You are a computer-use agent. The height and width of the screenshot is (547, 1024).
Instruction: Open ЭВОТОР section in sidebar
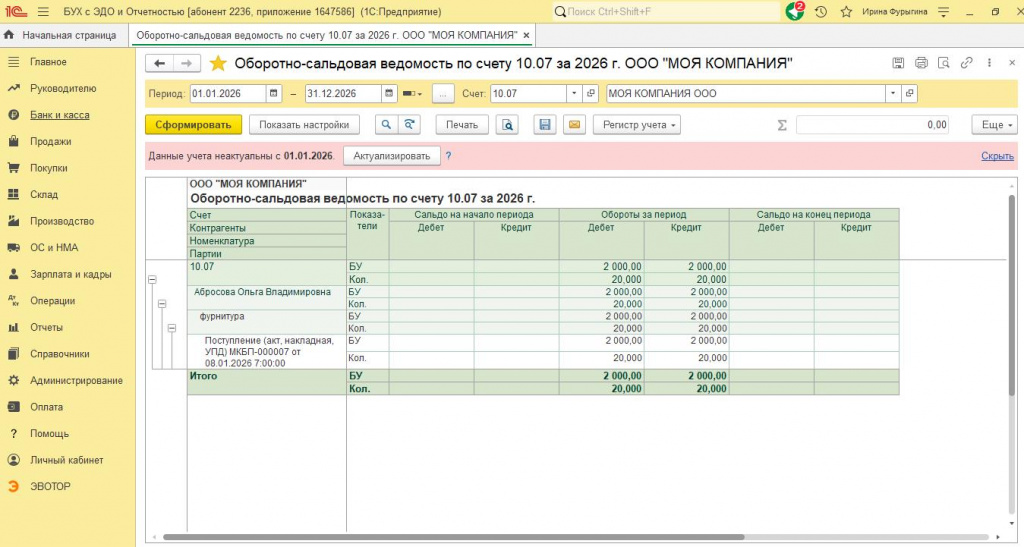[x=50, y=486]
